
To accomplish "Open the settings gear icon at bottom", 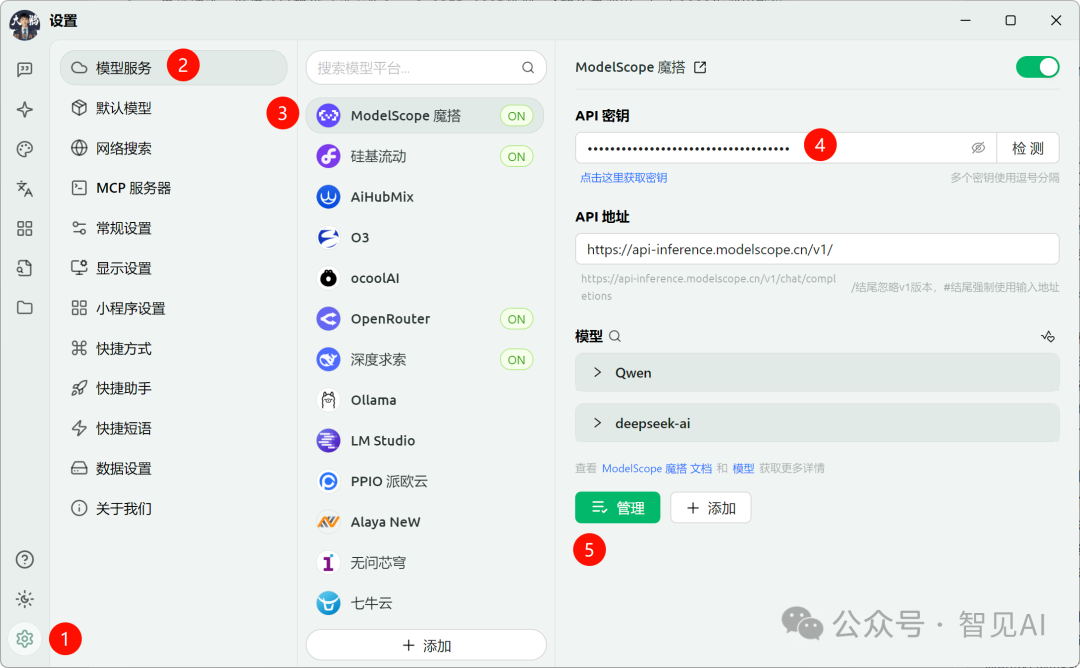I will [x=25, y=639].
